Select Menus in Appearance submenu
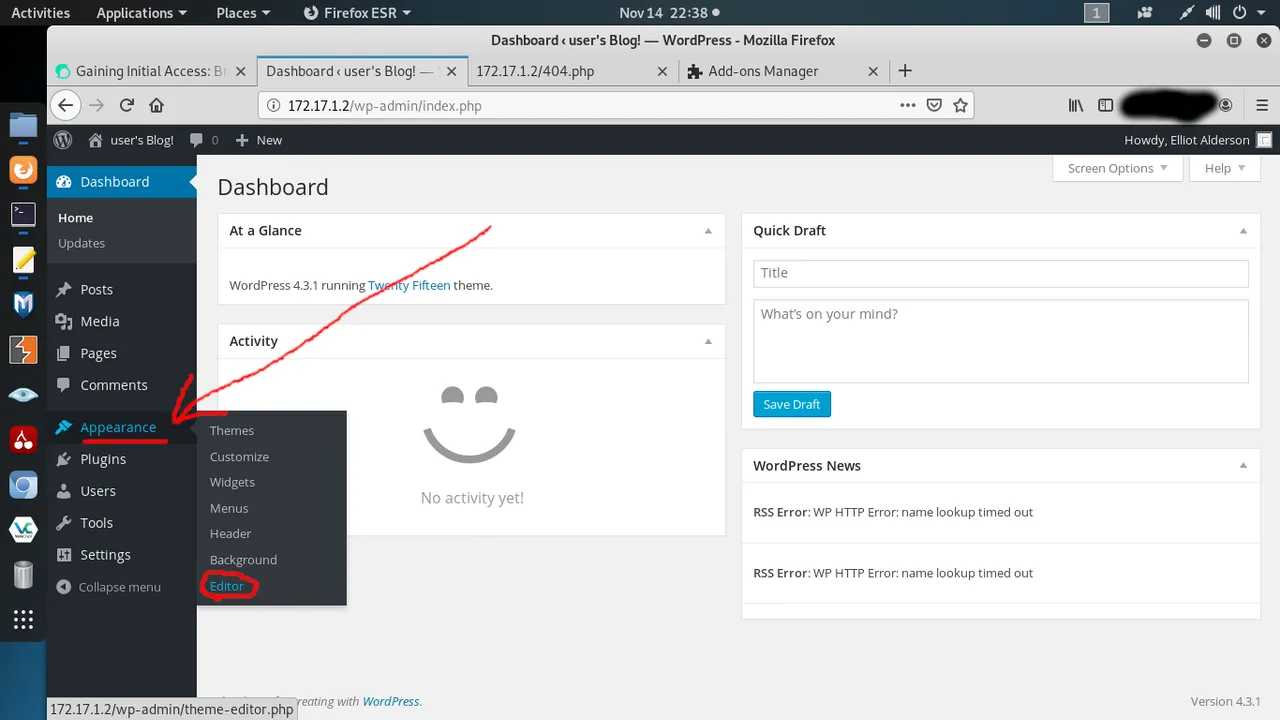 (229, 508)
